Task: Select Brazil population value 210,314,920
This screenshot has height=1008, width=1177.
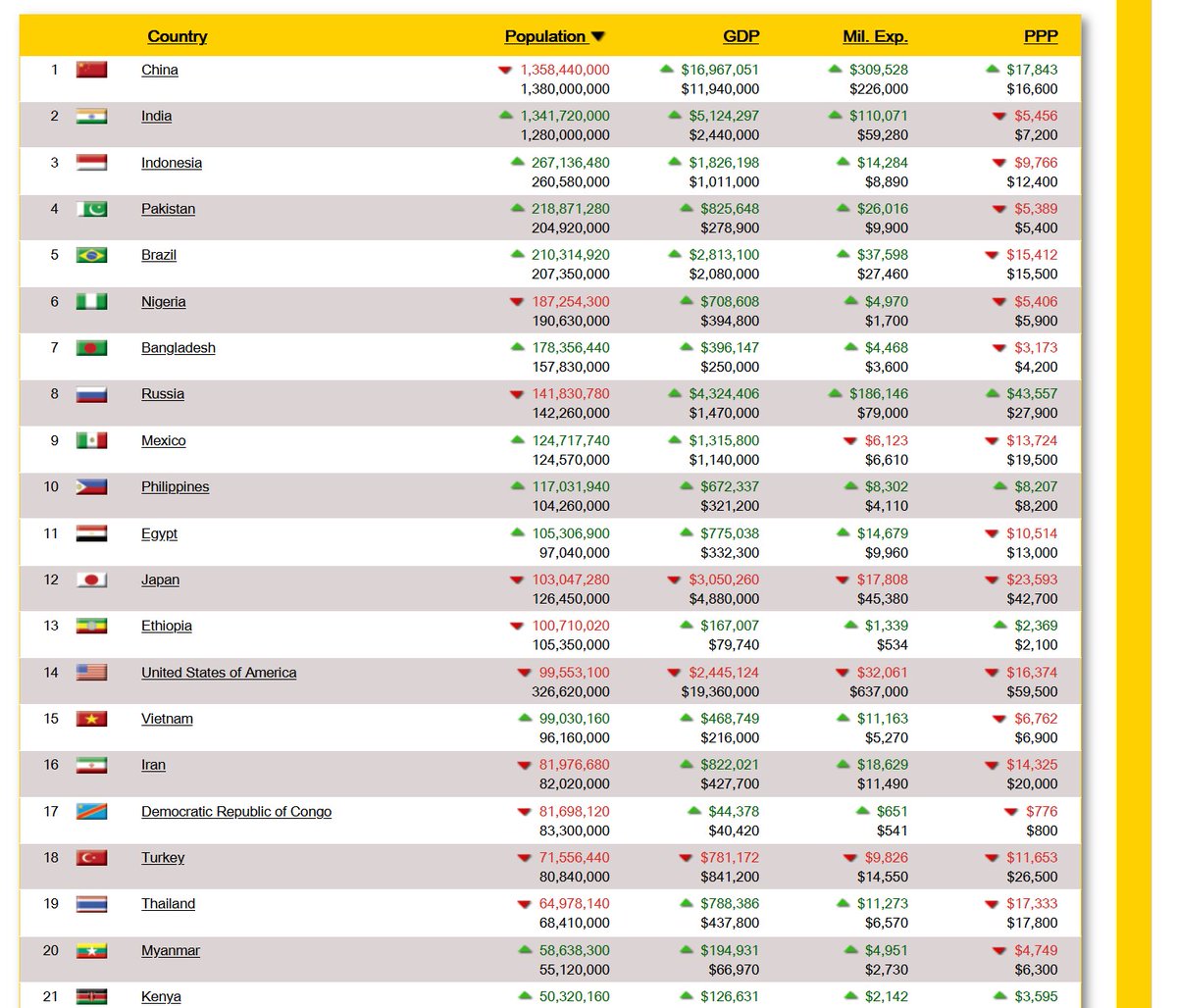Action: pyautogui.click(x=571, y=255)
